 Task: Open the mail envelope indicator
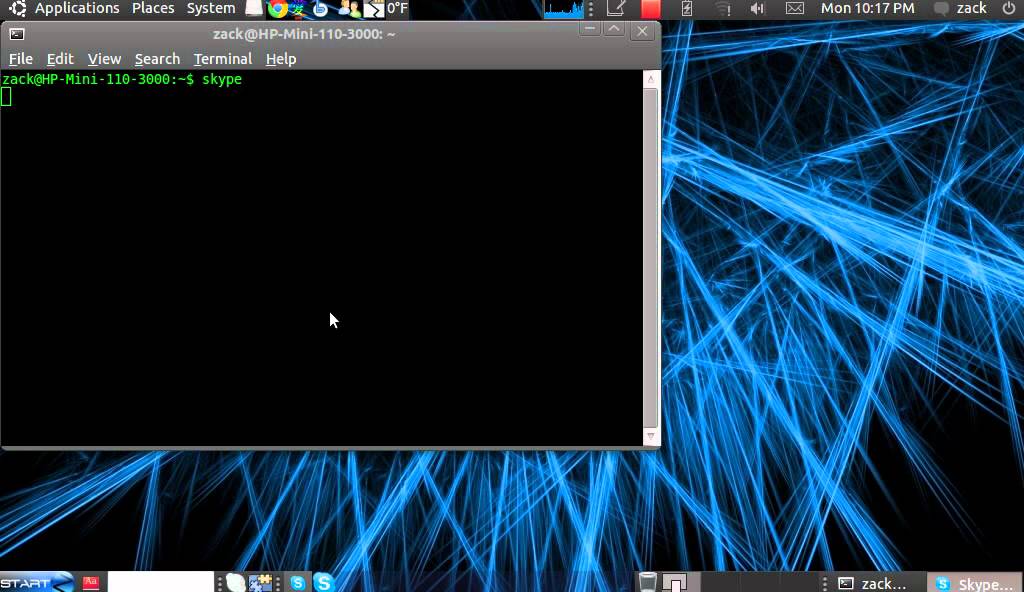point(795,8)
